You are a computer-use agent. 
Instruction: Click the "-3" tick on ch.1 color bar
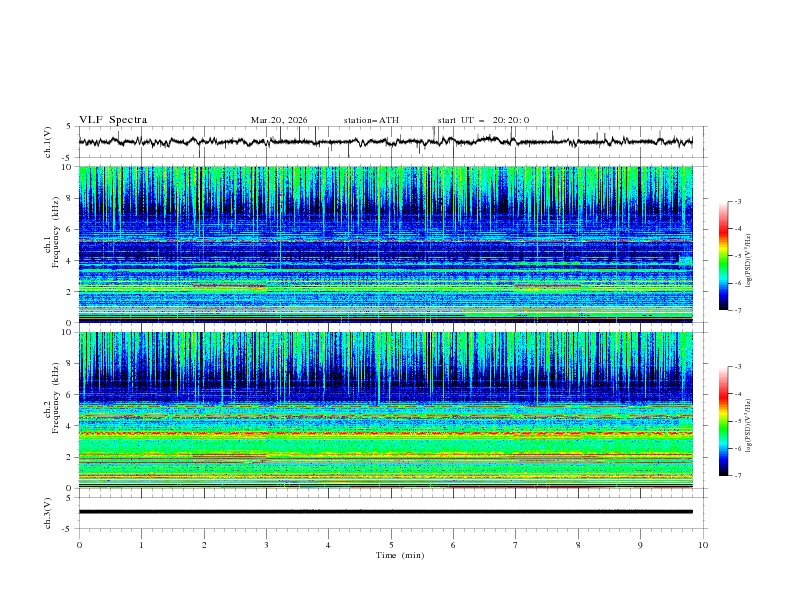click(x=737, y=201)
